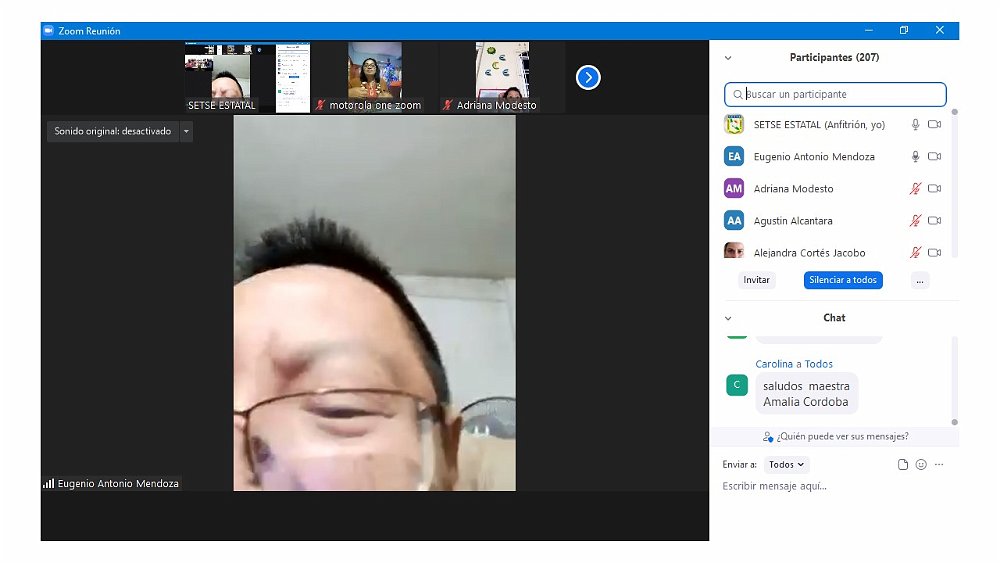The width and height of the screenshot is (1000, 563).
Task: Click the Silenciar a todos button
Action: [843, 280]
